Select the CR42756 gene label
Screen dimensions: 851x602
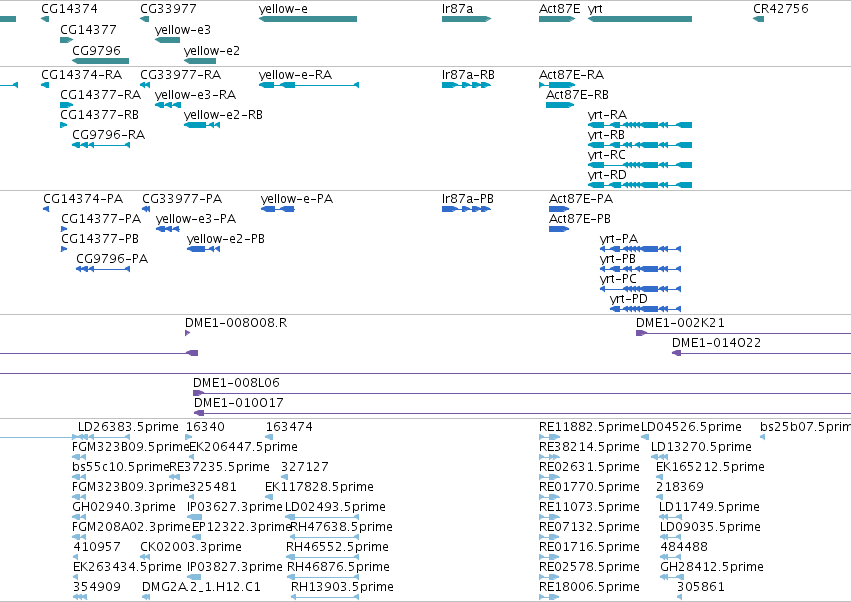click(x=780, y=9)
